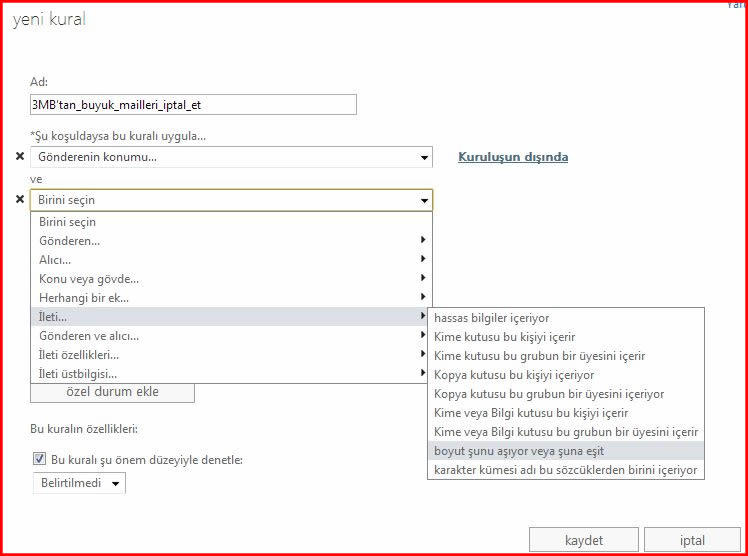This screenshot has height=556, width=748.
Task: Open 'Konu veya gövde...' submenu
Action: tap(232, 279)
